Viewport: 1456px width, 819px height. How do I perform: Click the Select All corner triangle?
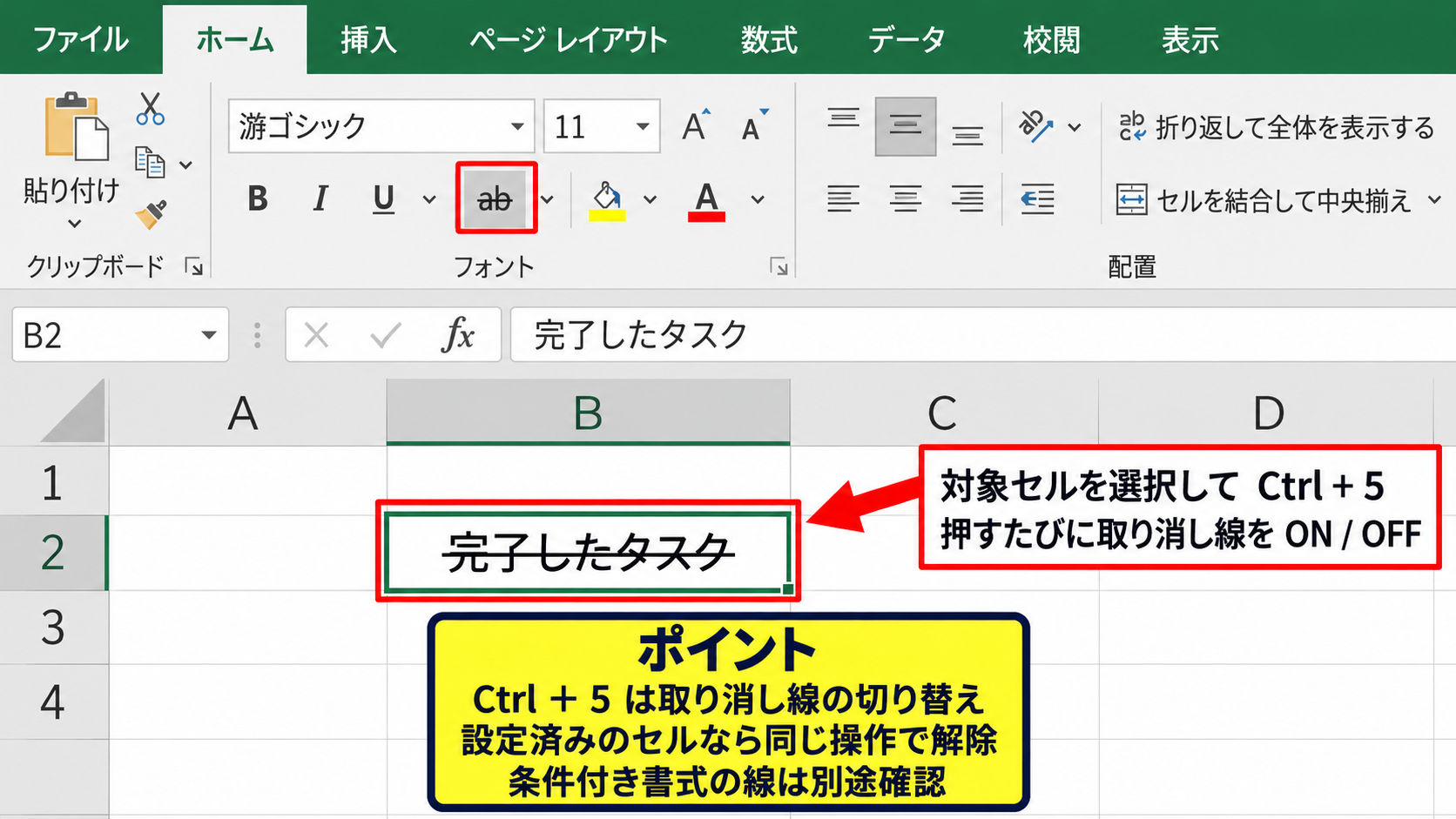(74, 412)
